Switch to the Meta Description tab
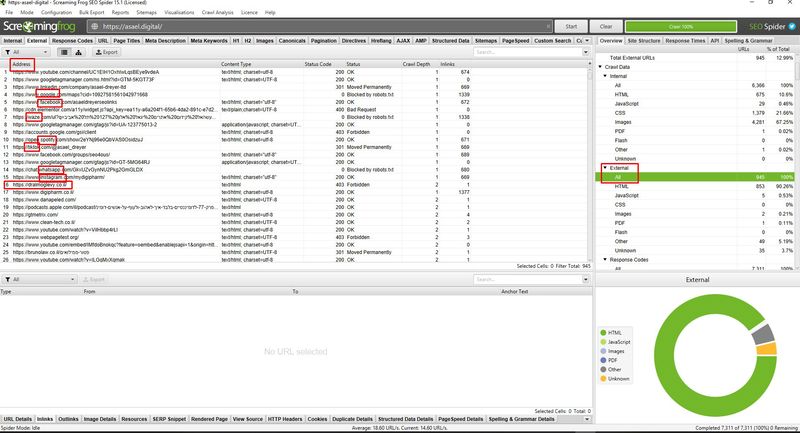This screenshot has height=433, width=800. coord(165,40)
